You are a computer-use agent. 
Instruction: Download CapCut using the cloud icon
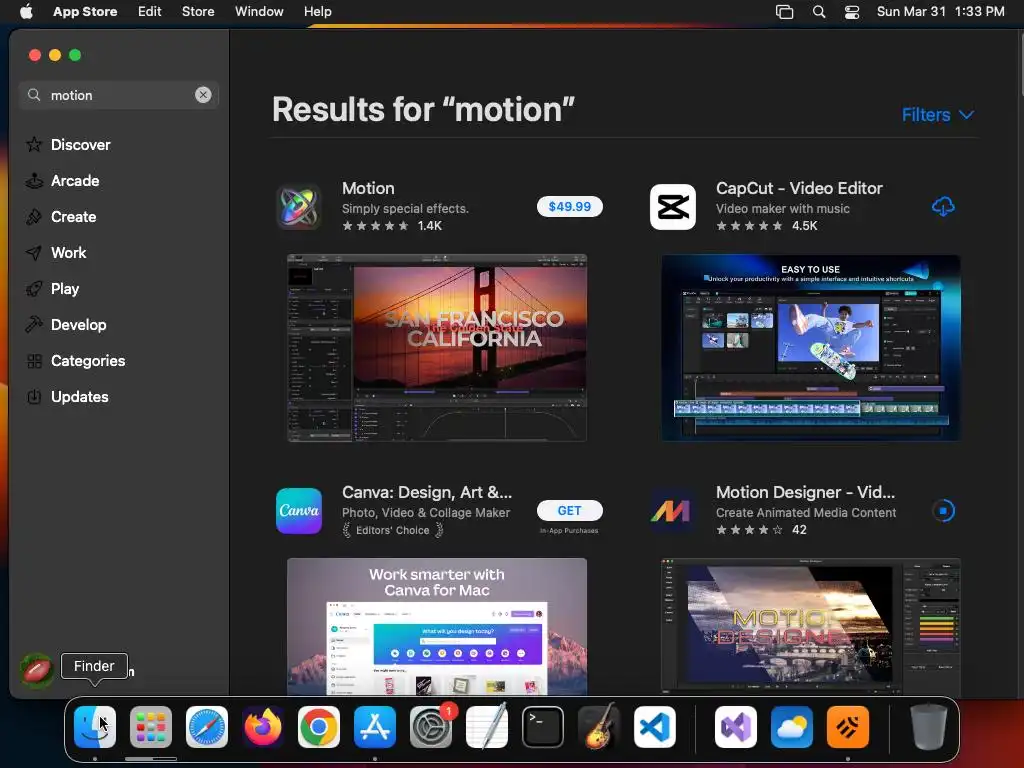[x=943, y=206]
